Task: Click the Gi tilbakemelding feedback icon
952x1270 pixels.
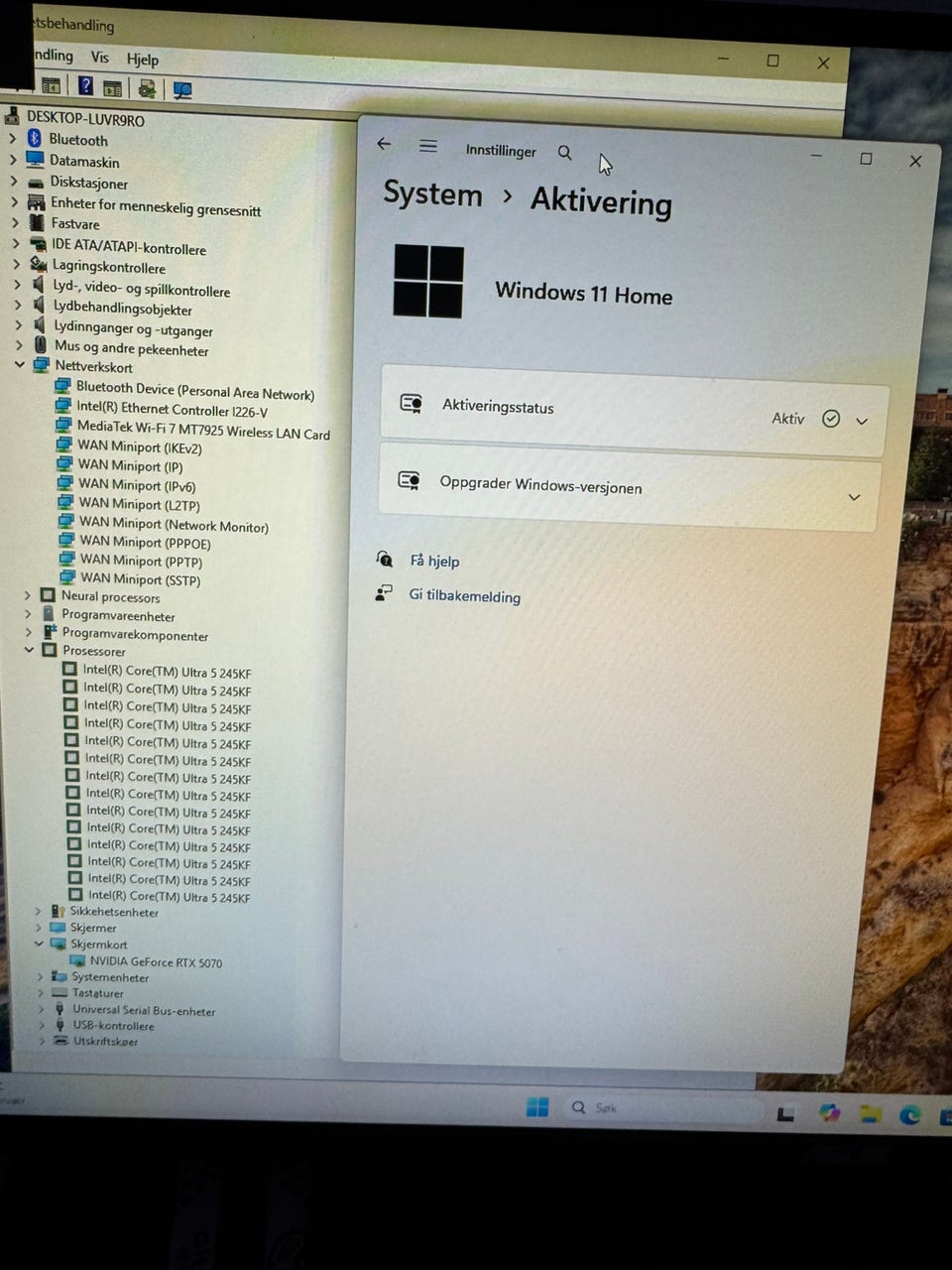Action: 383,593
